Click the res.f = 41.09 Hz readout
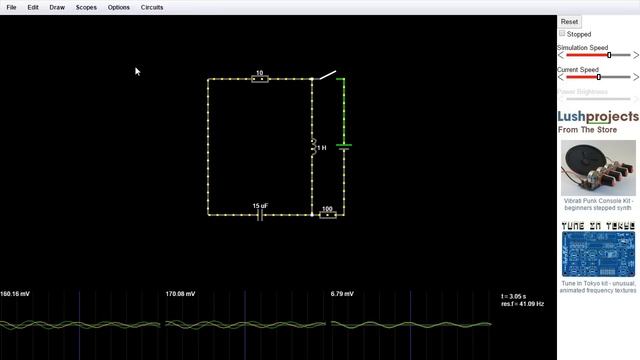The image size is (640, 360). click(522, 304)
